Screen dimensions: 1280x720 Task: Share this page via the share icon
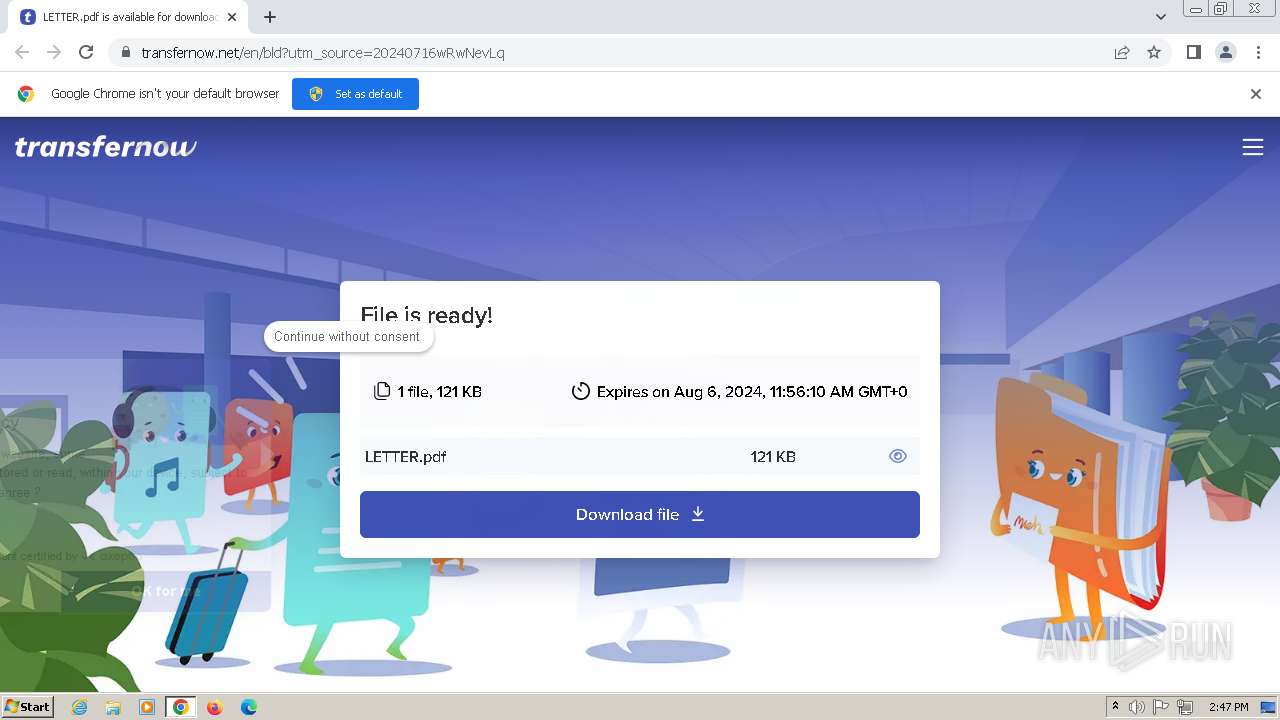pyautogui.click(x=1122, y=52)
